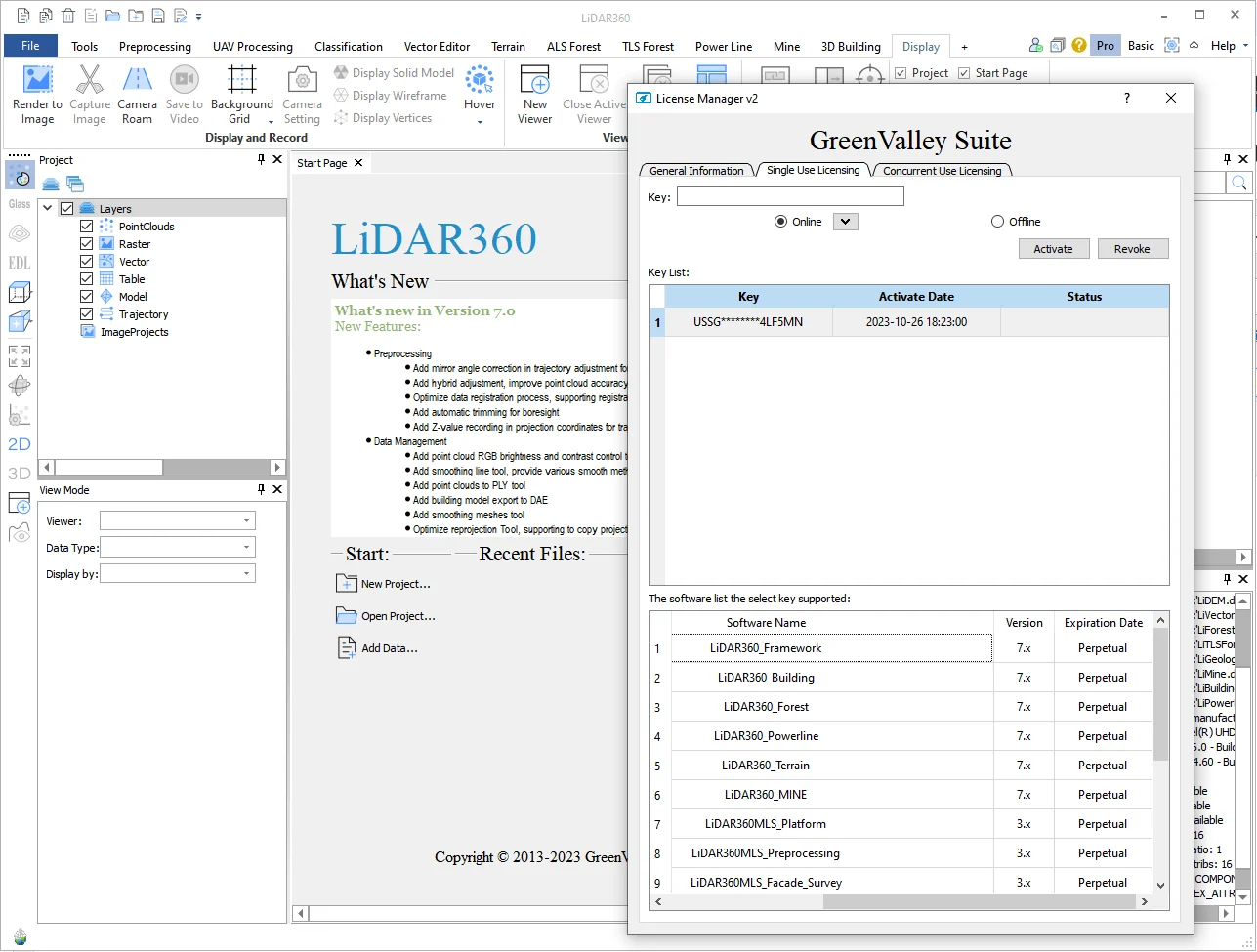This screenshot has width=1257, height=952.
Task: Click the save icon in quick access toolbar
Action: pos(157,16)
